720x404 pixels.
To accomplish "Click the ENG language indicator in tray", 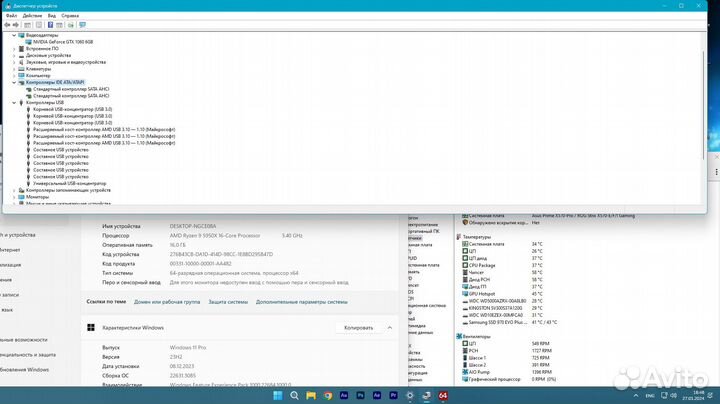I will [650, 395].
